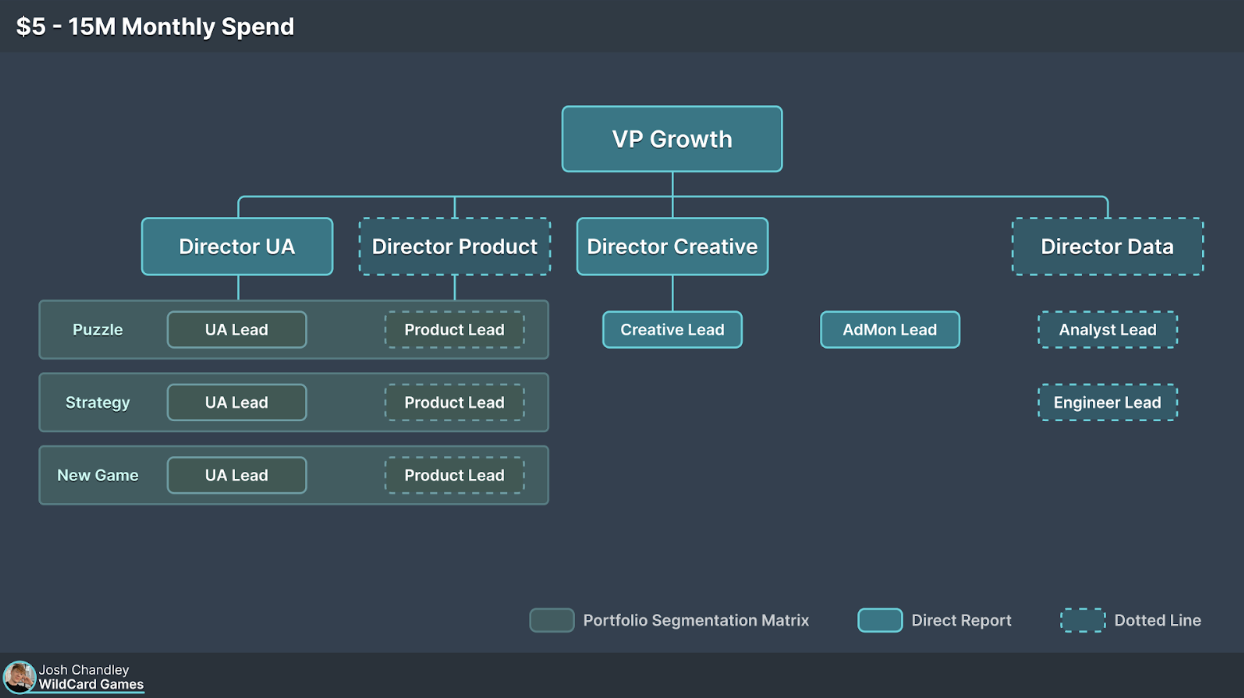The height and width of the screenshot is (698, 1244).
Task: Select Product Lead in the New Game row
Action: (x=454, y=475)
